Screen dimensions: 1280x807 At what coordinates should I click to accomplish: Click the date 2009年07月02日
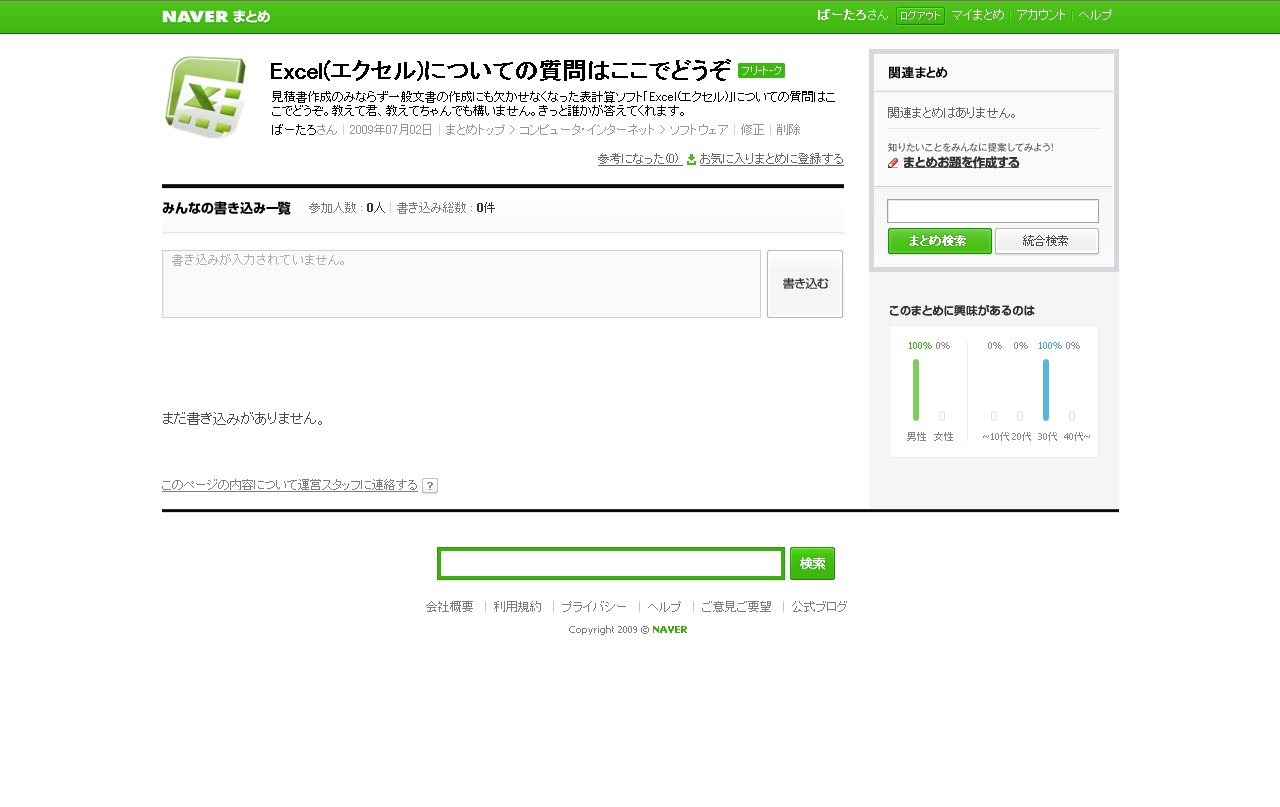coord(391,130)
